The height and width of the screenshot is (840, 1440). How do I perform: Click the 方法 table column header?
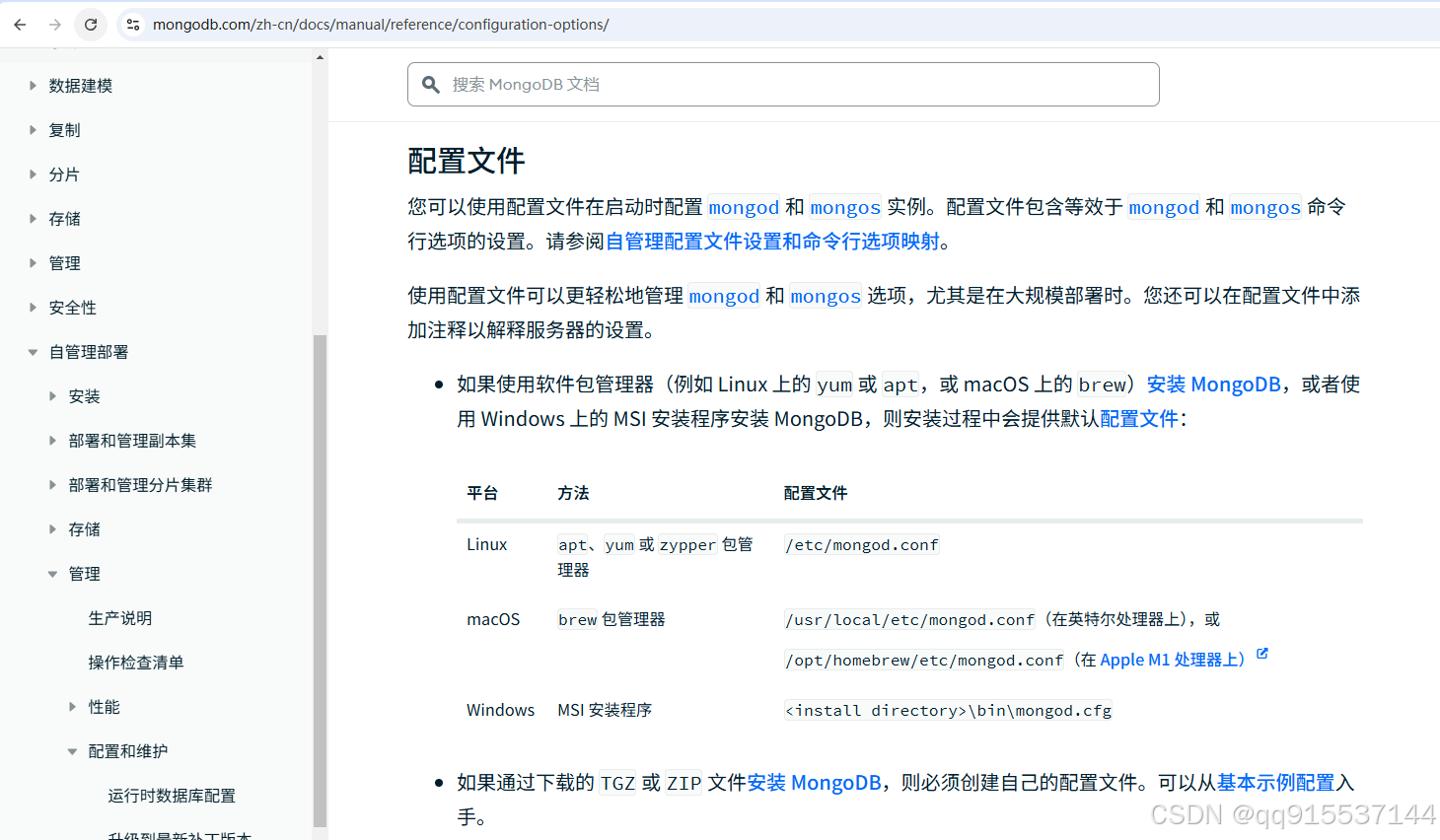click(x=573, y=493)
